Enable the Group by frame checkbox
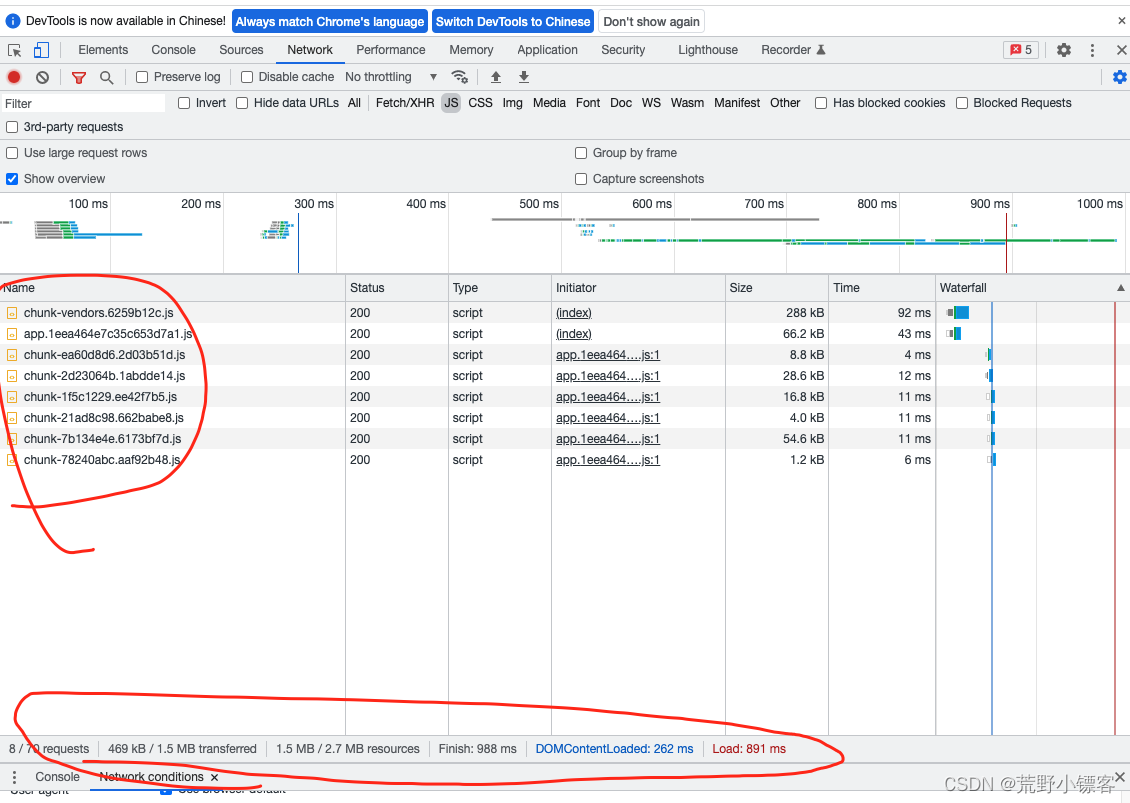Screen dimensions: 1130x803 (581, 153)
